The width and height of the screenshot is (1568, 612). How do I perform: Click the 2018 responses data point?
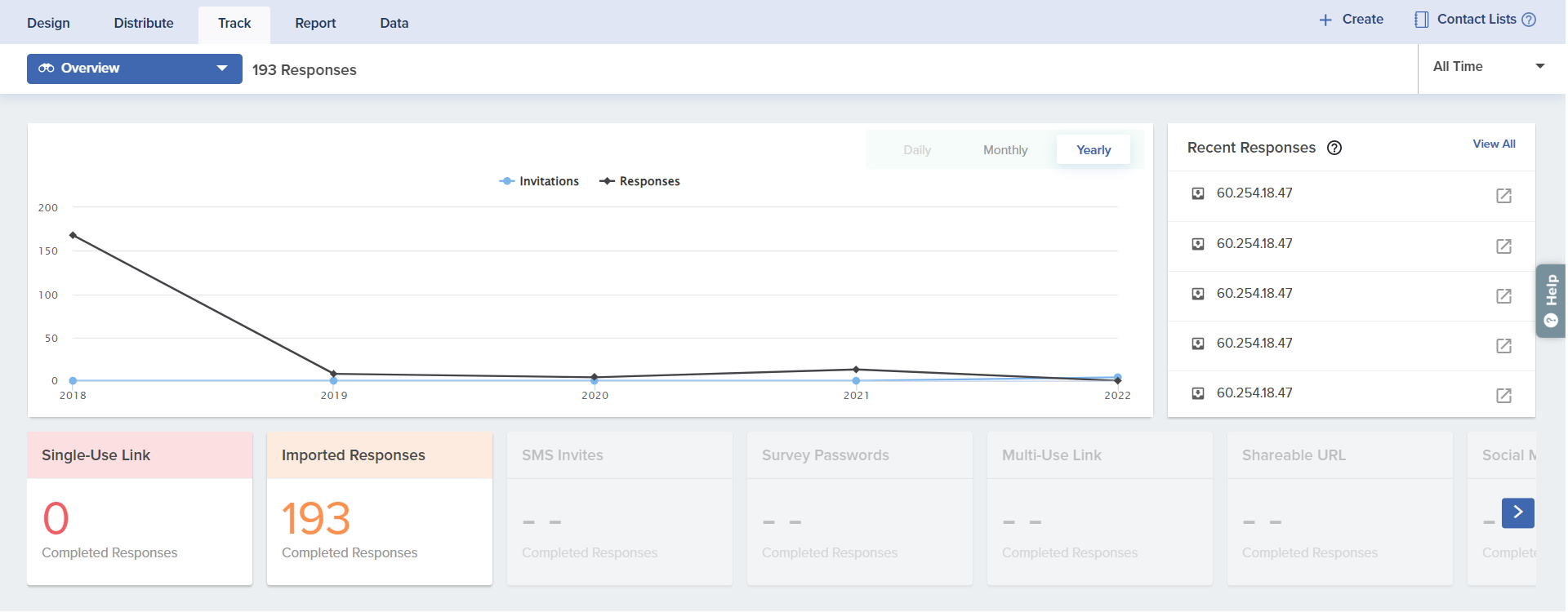(x=73, y=235)
